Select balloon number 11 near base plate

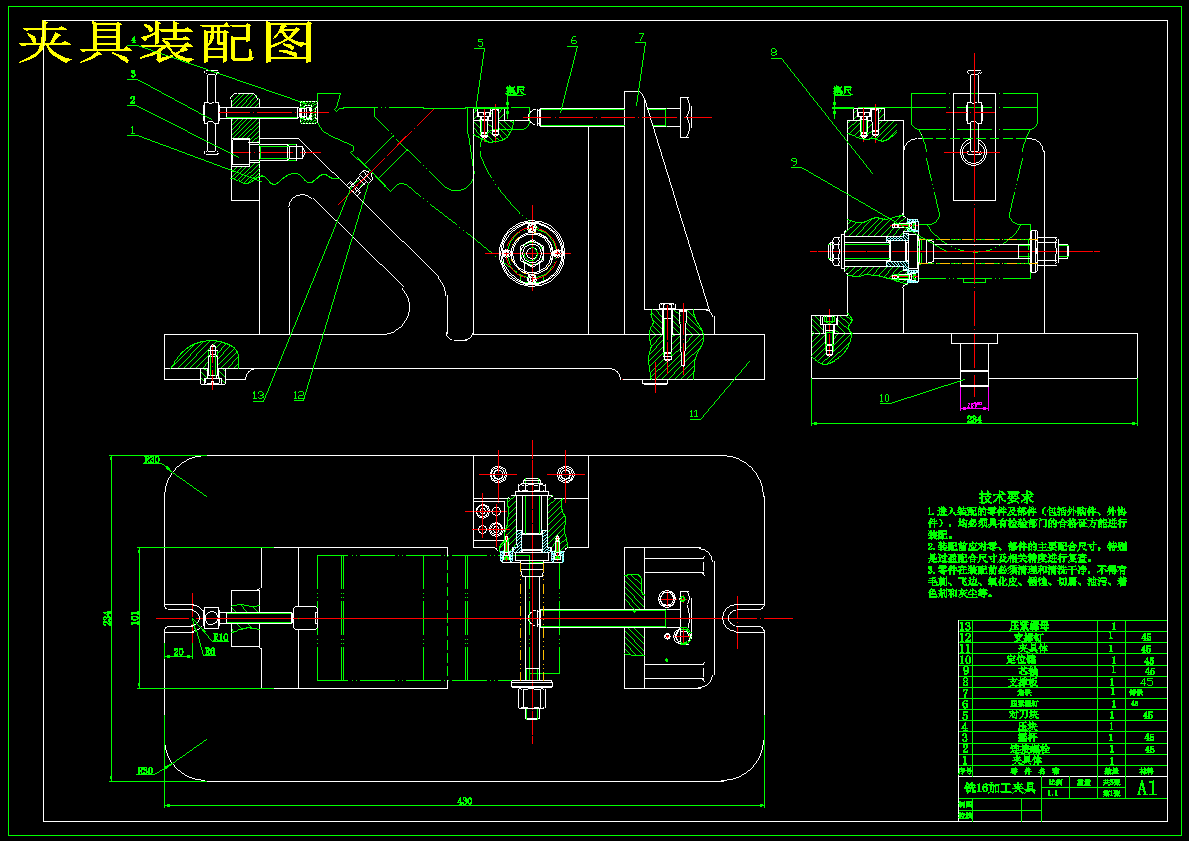pyautogui.click(x=695, y=414)
